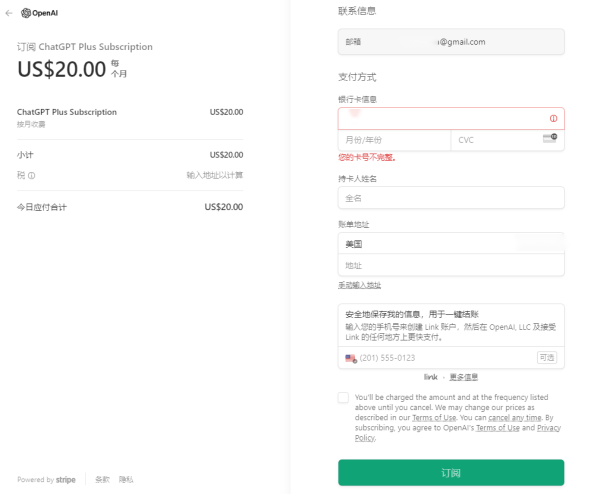Focus the CVC input field
This screenshot has height=494, width=600.
[507, 140]
